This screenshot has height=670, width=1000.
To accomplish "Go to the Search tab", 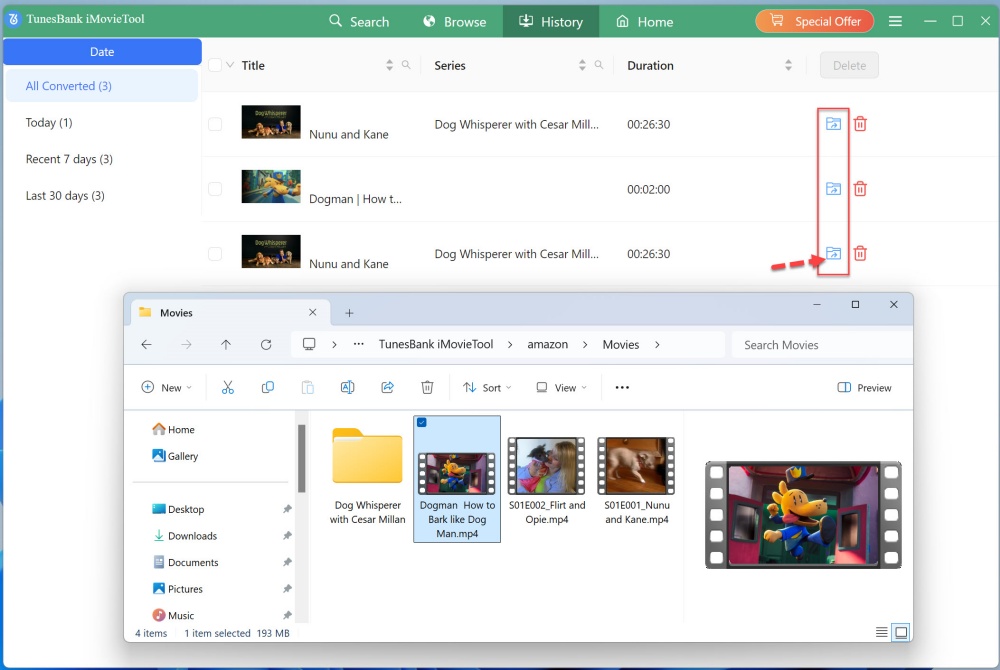I will [x=359, y=21].
